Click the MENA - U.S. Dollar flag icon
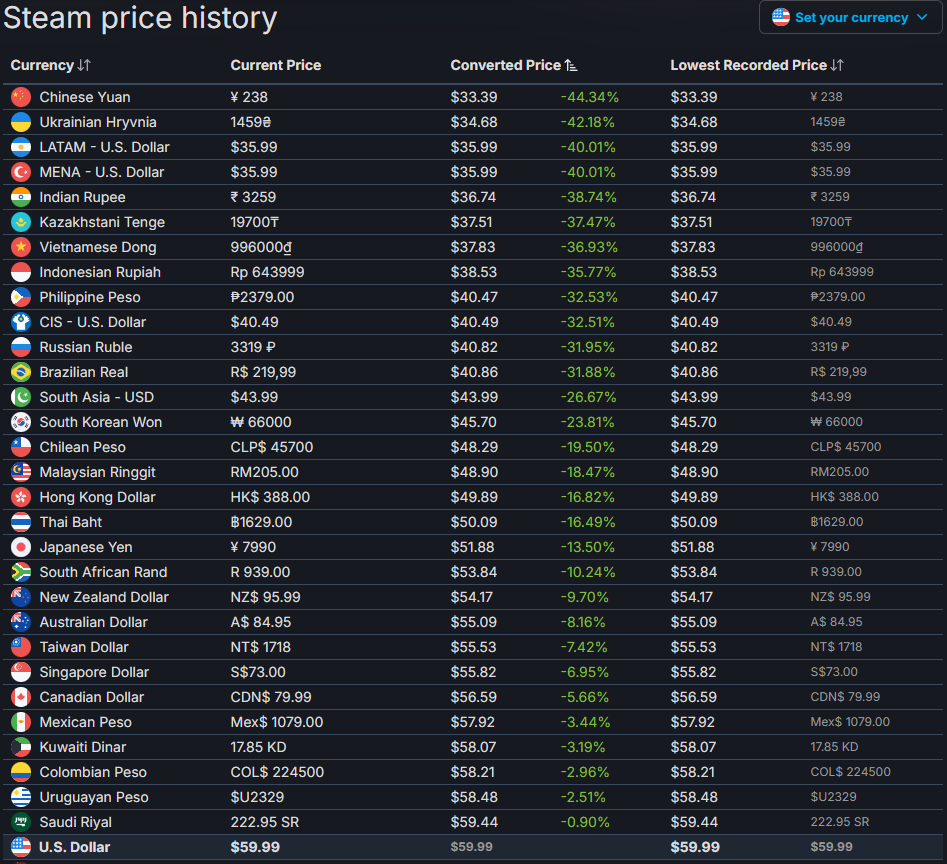 21,172
